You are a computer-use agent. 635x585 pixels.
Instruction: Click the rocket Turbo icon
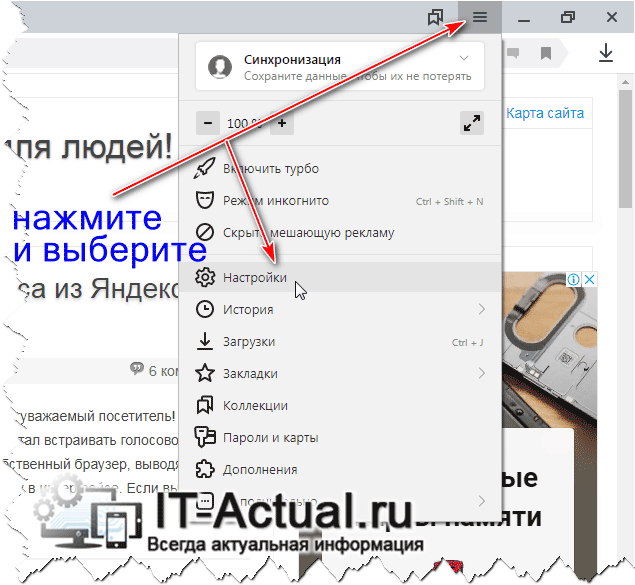pos(205,168)
